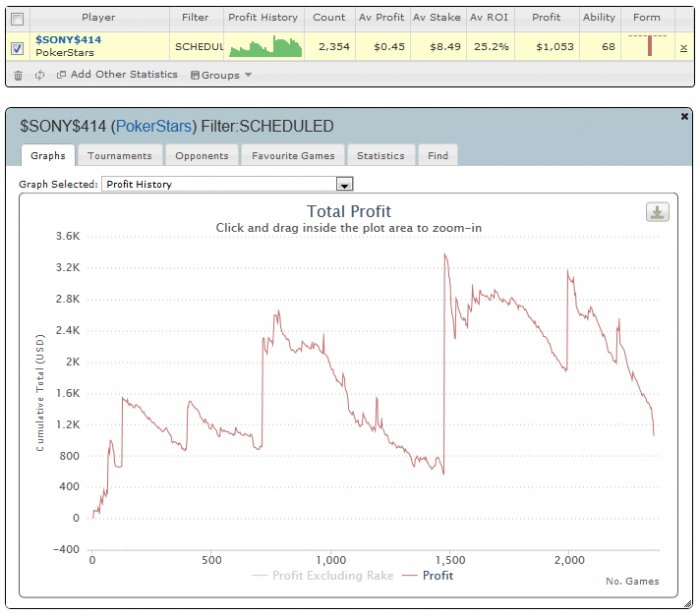The height and width of the screenshot is (615, 700).
Task: Click the refresh icon beside the trash
Action: point(40,75)
